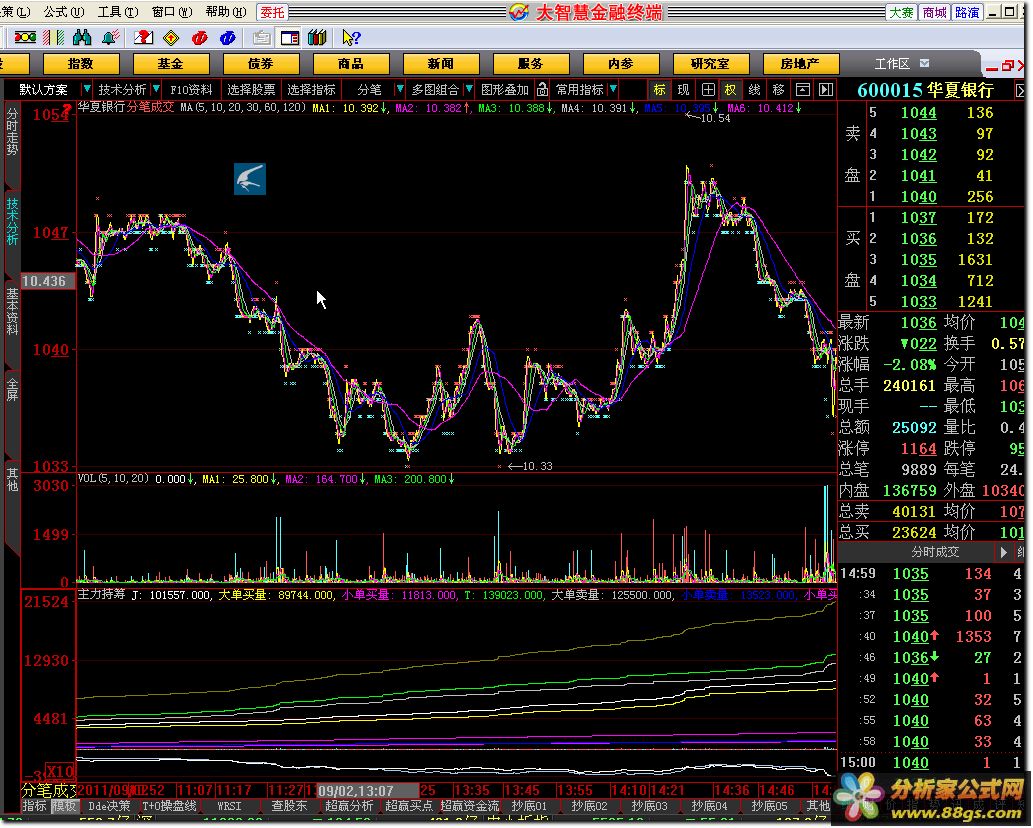Click the play-to-end panel icon
Image resolution: width=1033 pixels, height=828 pixels.
tap(825, 90)
